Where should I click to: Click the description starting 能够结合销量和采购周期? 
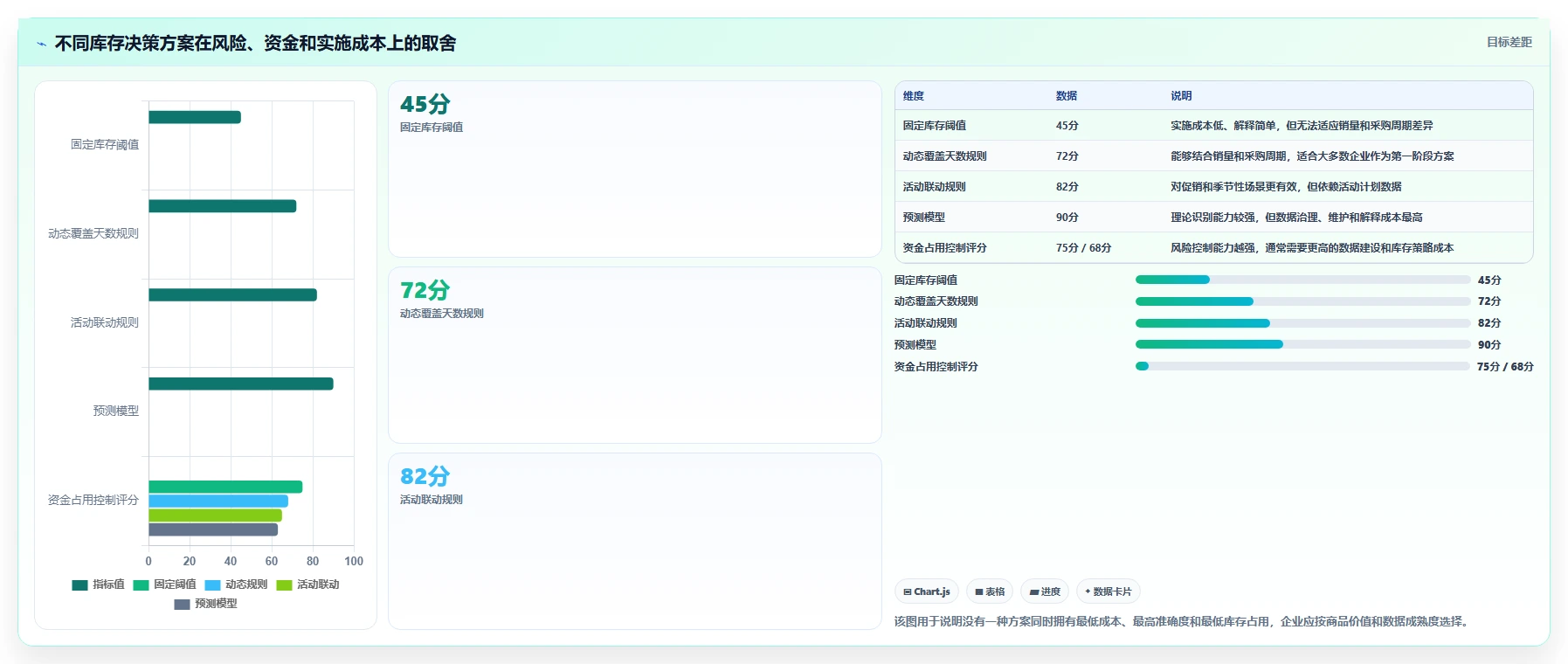[x=1312, y=156]
